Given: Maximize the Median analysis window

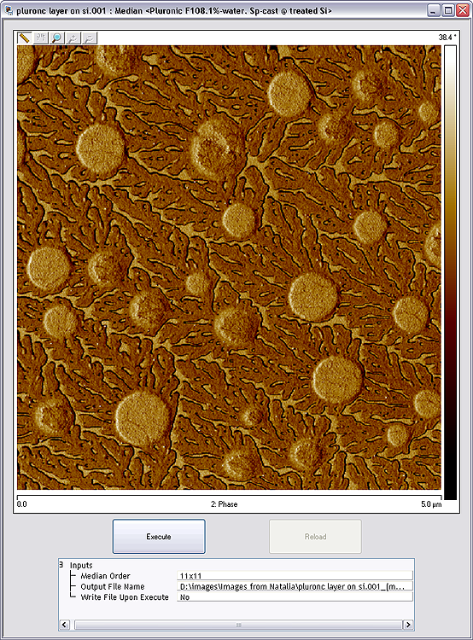Looking at the screenshot, I should click(x=448, y=10).
